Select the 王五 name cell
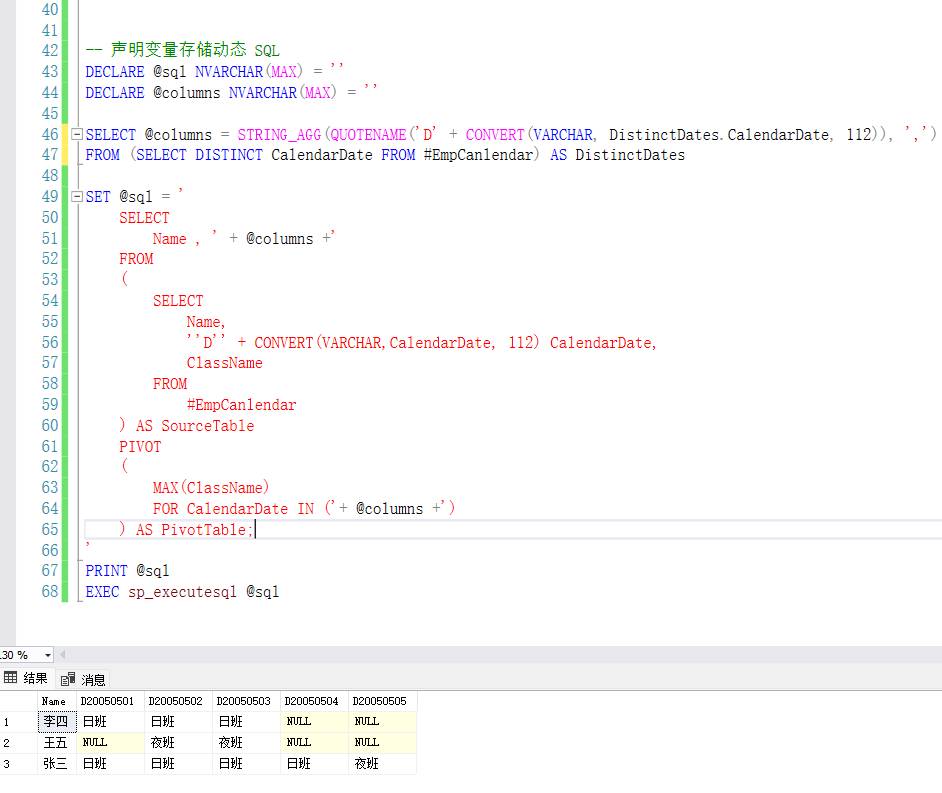The image size is (942, 793). coord(57,743)
